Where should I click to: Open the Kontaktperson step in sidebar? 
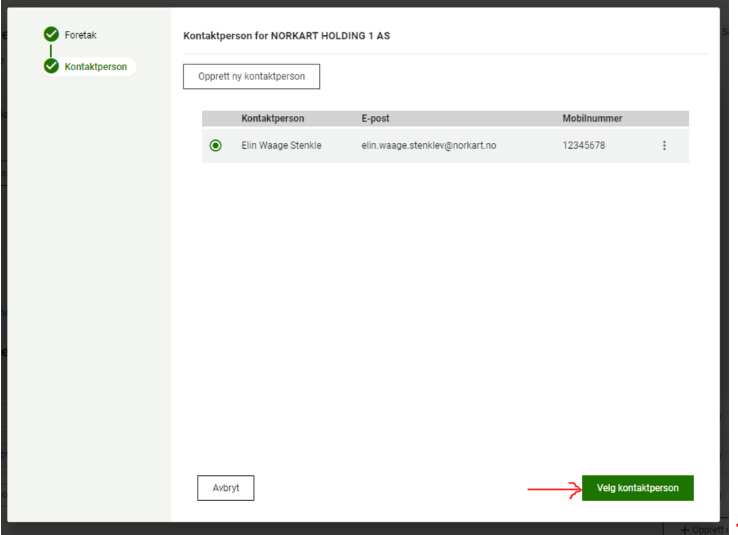[x=95, y=67]
